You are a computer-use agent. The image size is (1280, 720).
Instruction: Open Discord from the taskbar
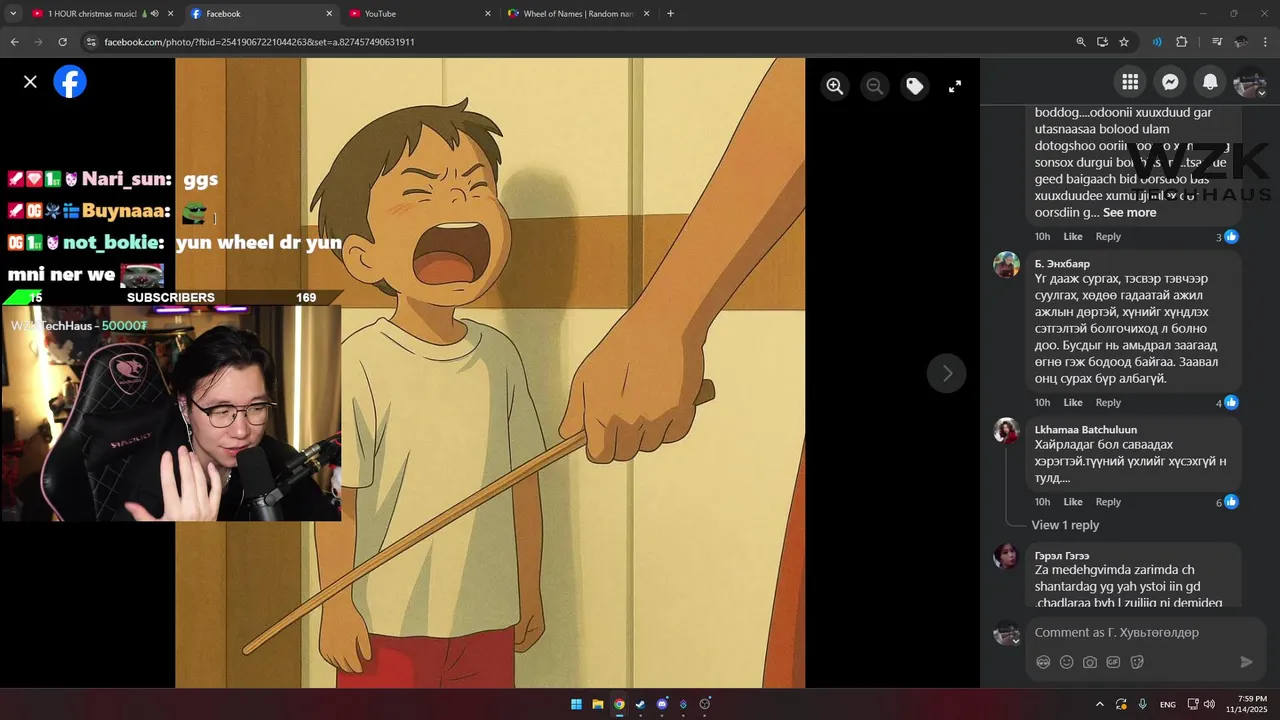[x=662, y=704]
